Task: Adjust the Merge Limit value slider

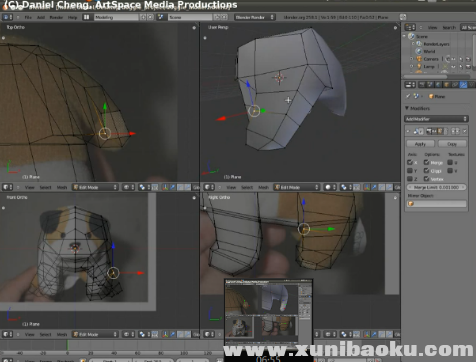Action: (x=436, y=187)
